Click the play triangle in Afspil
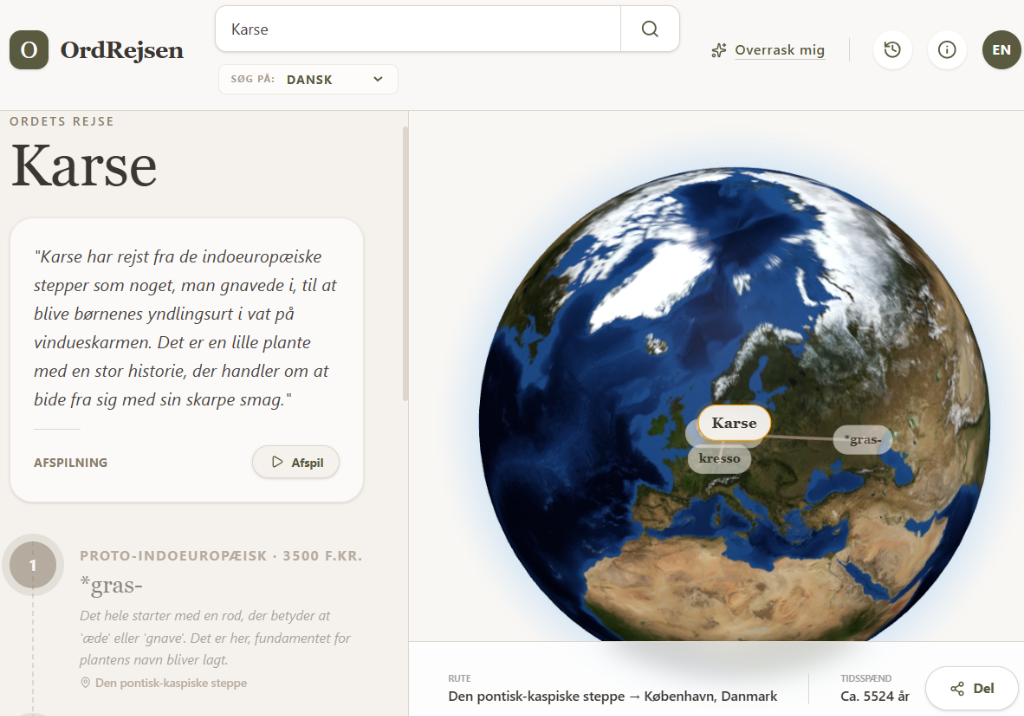The width and height of the screenshot is (1024, 716). [x=277, y=462]
